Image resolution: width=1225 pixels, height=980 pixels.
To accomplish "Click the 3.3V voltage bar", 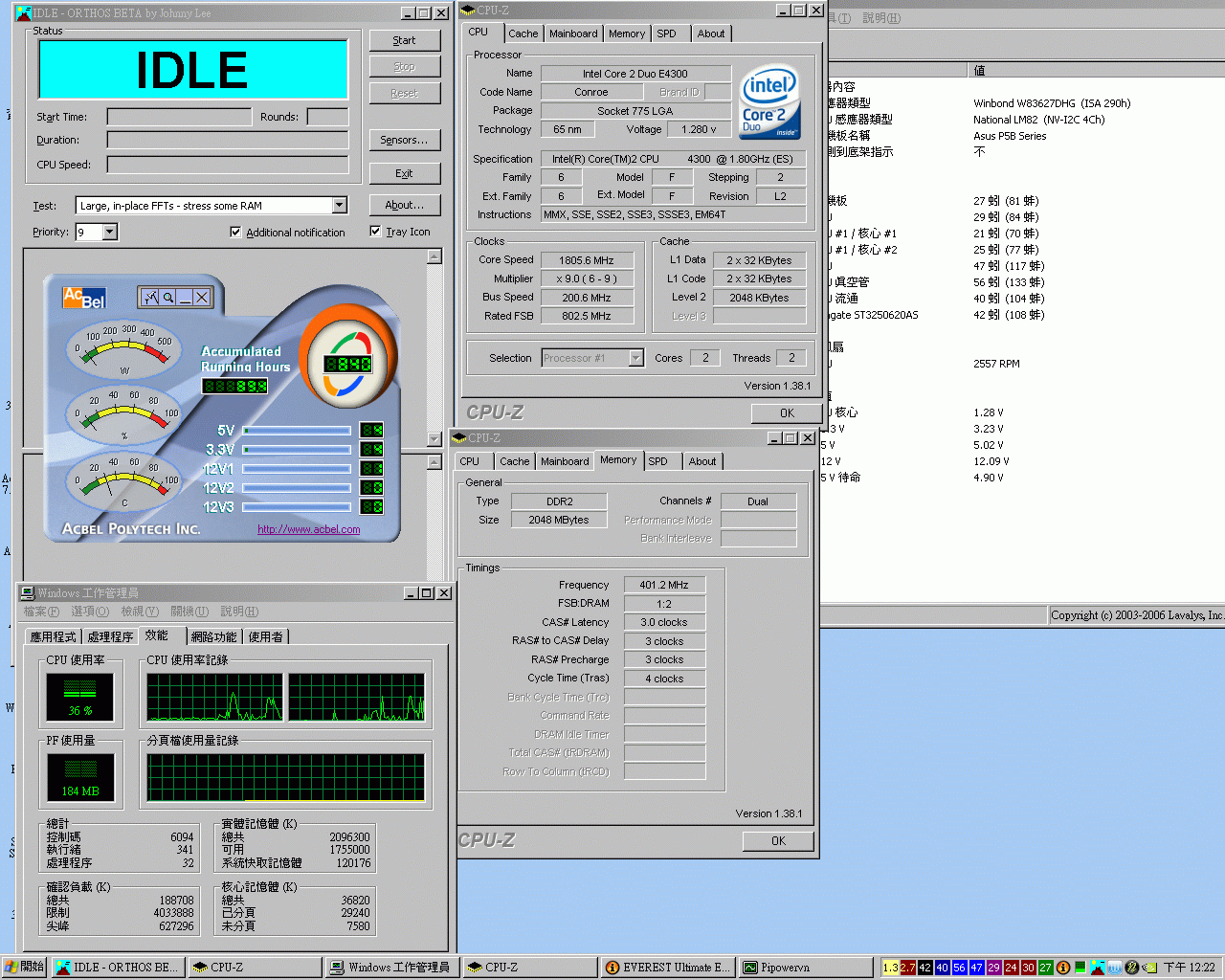I will point(297,449).
